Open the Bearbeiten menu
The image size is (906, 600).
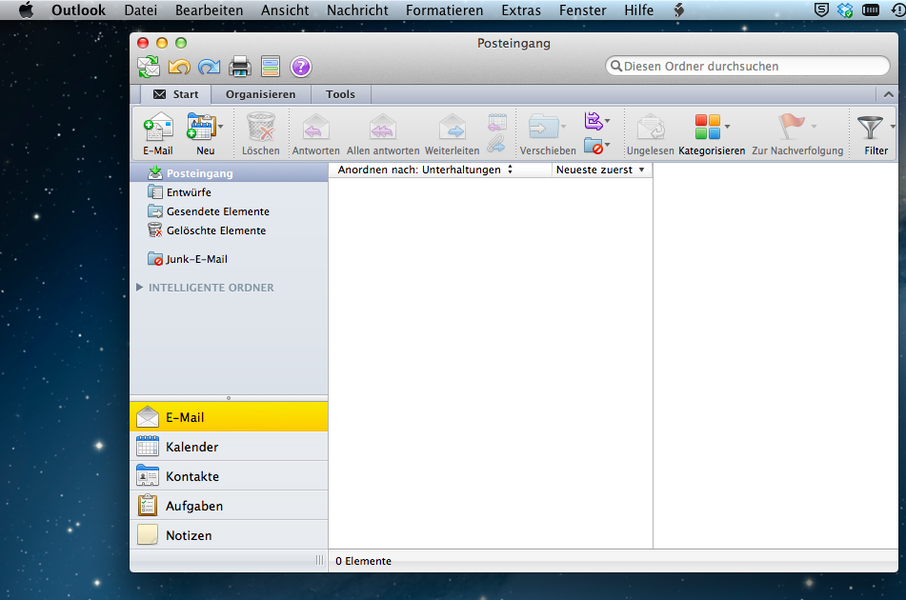click(209, 10)
